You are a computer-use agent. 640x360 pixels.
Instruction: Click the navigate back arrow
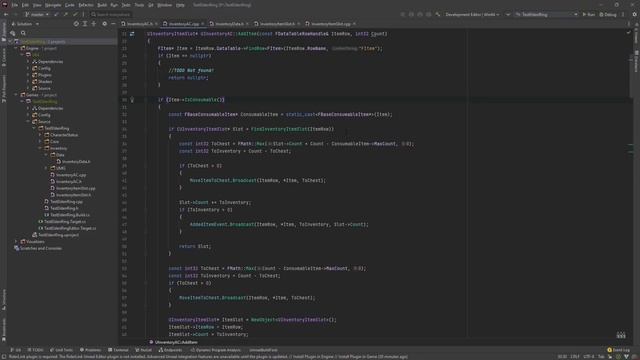point(6,14)
